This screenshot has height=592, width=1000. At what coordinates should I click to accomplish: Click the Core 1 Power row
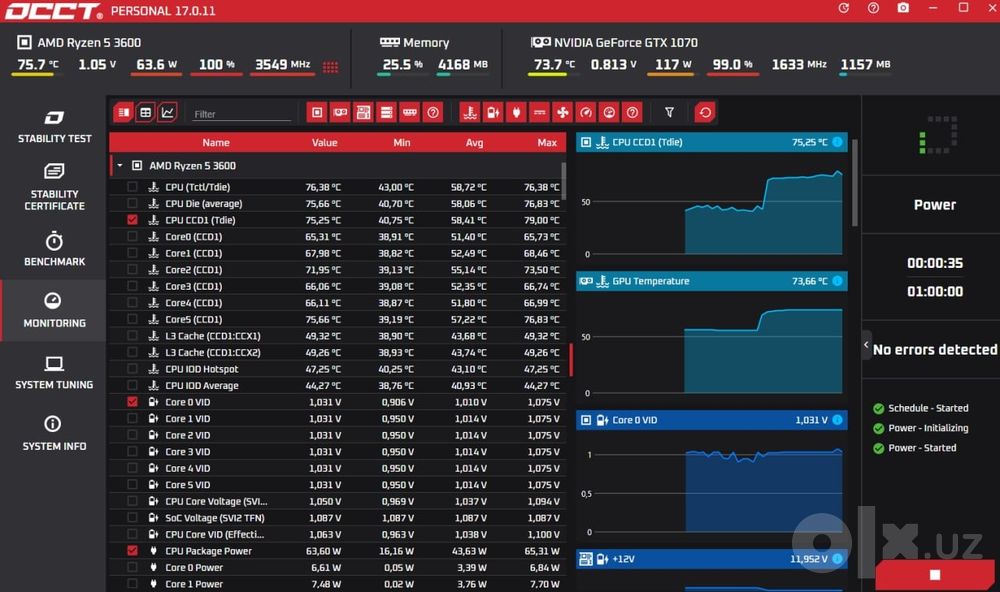click(337, 584)
